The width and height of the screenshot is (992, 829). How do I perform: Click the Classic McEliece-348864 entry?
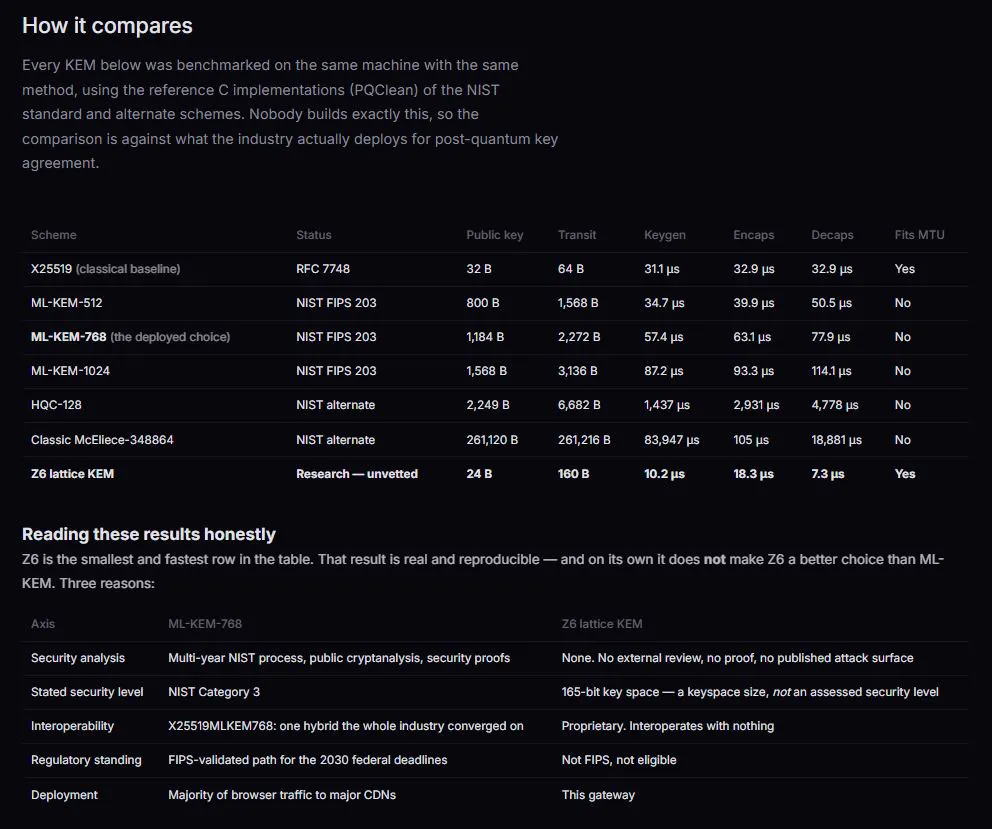coord(102,440)
